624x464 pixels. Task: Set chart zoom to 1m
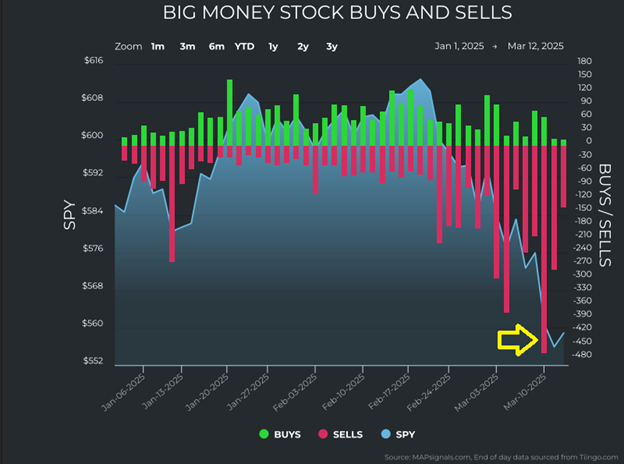(x=158, y=46)
